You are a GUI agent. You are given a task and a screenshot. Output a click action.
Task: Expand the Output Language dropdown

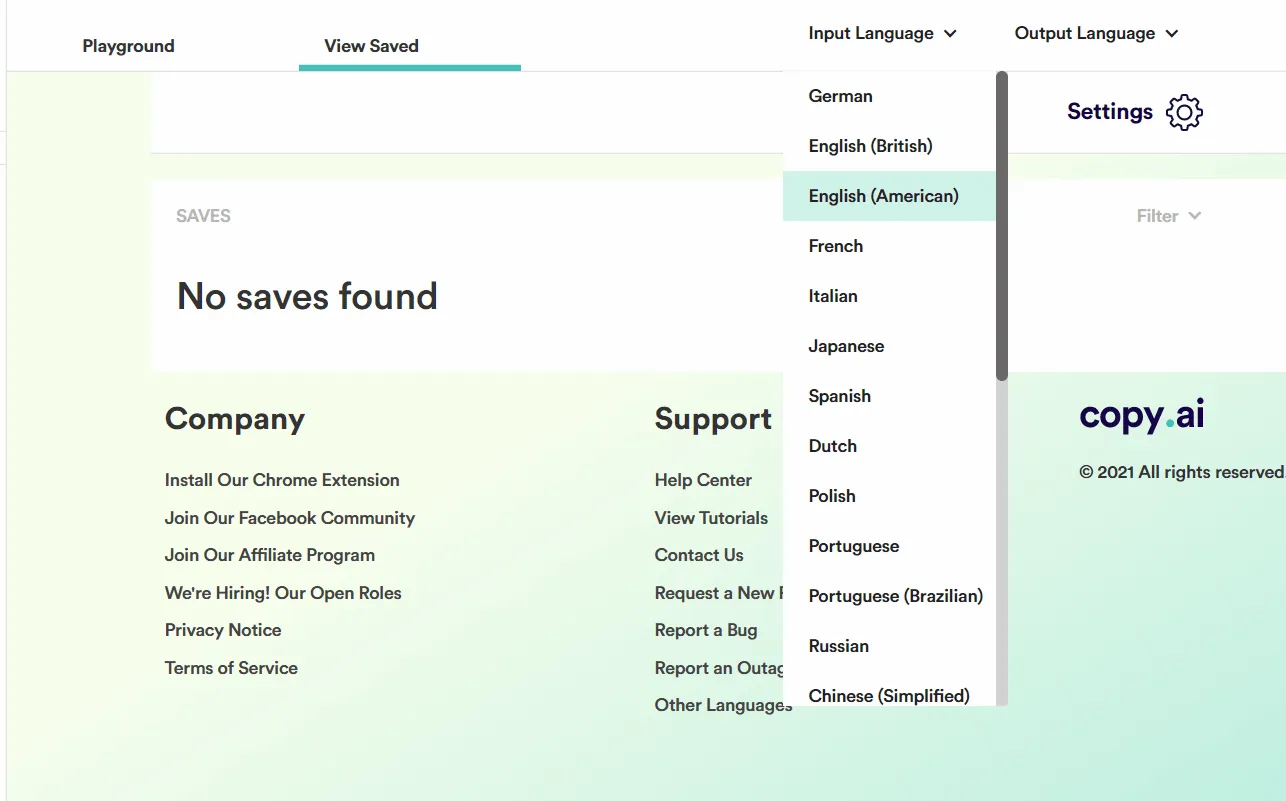pos(1096,34)
